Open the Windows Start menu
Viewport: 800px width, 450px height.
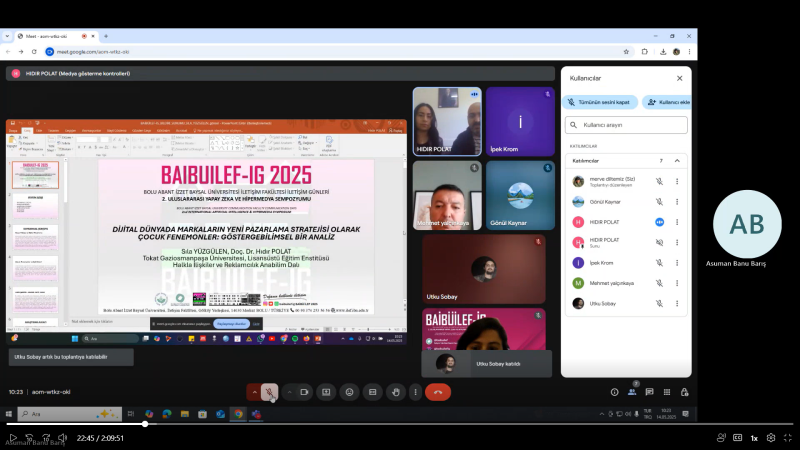tap(8, 414)
